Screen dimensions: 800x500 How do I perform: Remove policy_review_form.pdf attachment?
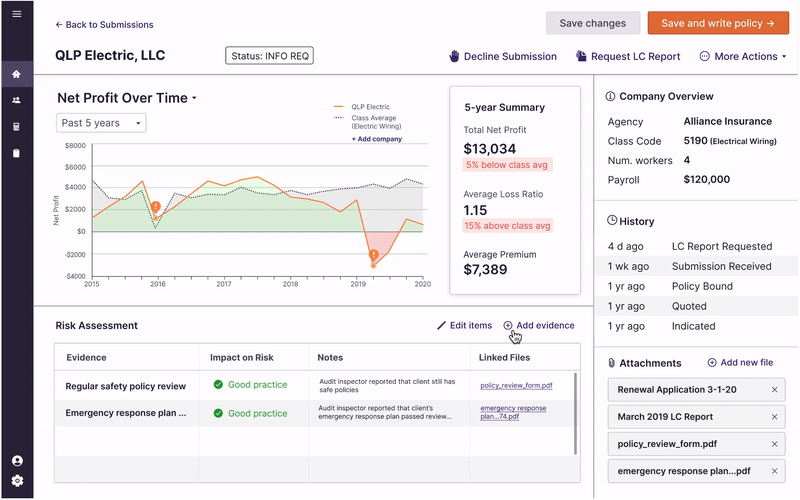point(774,444)
